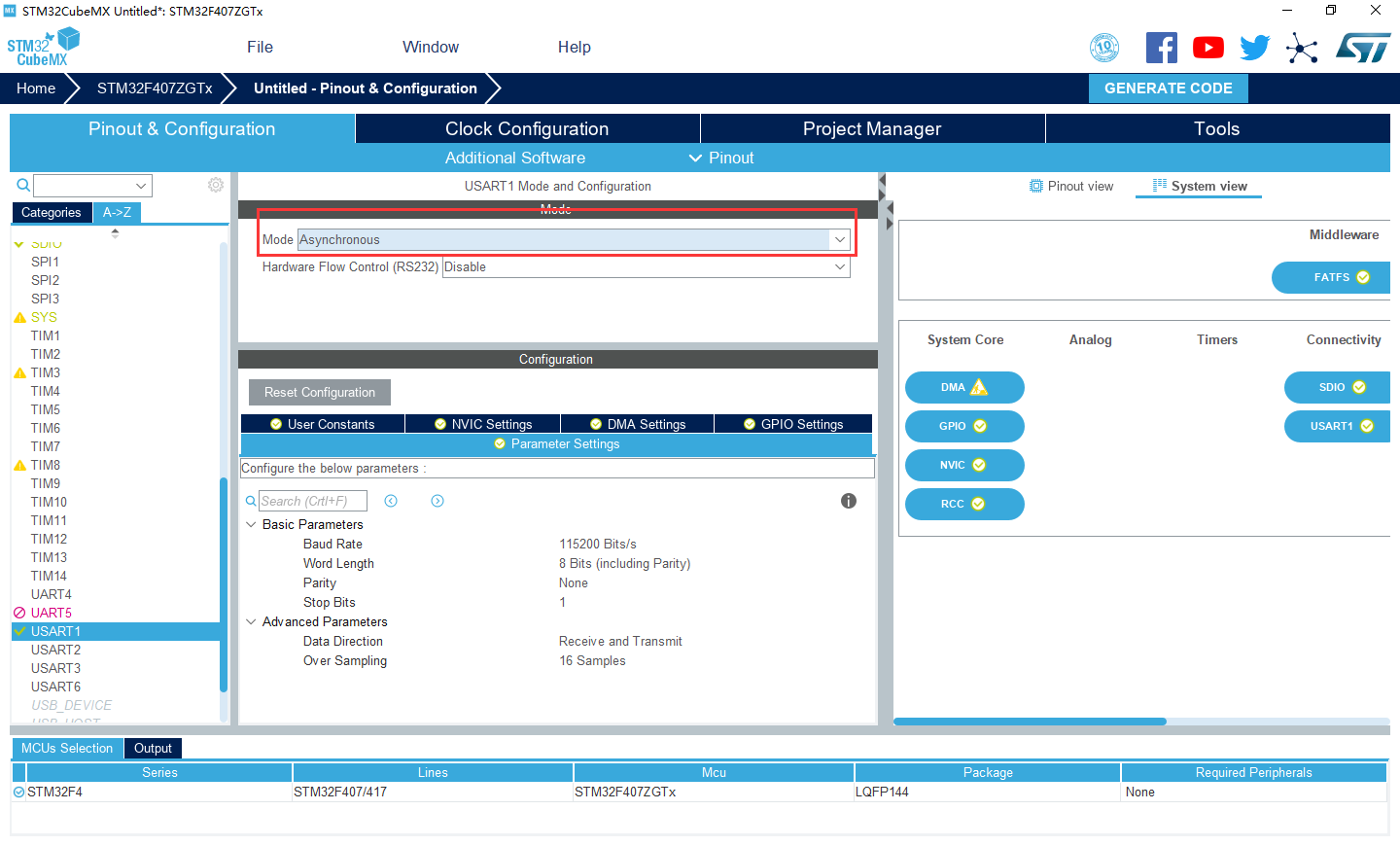The width and height of the screenshot is (1400, 846).
Task: Show parameter info panel icon
Action: [849, 501]
